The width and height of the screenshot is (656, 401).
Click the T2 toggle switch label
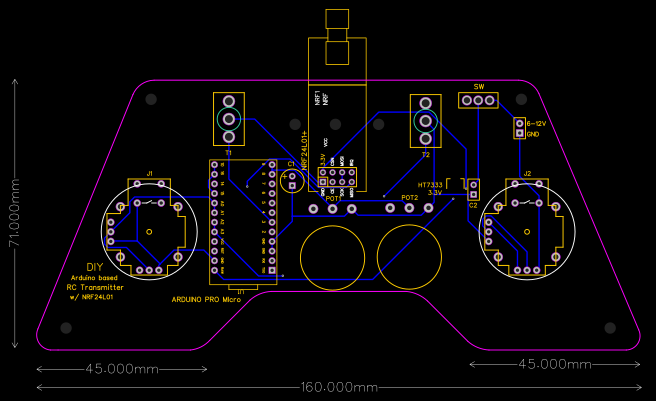point(425,155)
